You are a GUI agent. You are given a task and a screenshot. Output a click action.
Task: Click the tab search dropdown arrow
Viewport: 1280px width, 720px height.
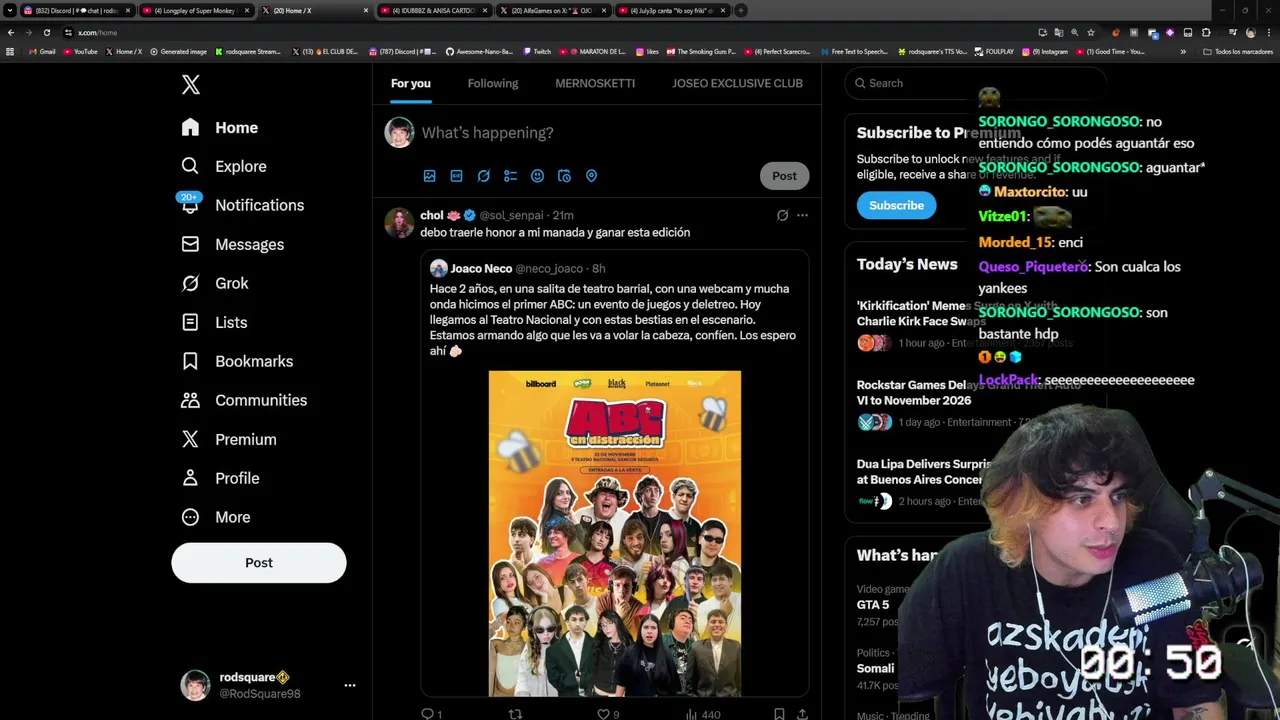10,10
